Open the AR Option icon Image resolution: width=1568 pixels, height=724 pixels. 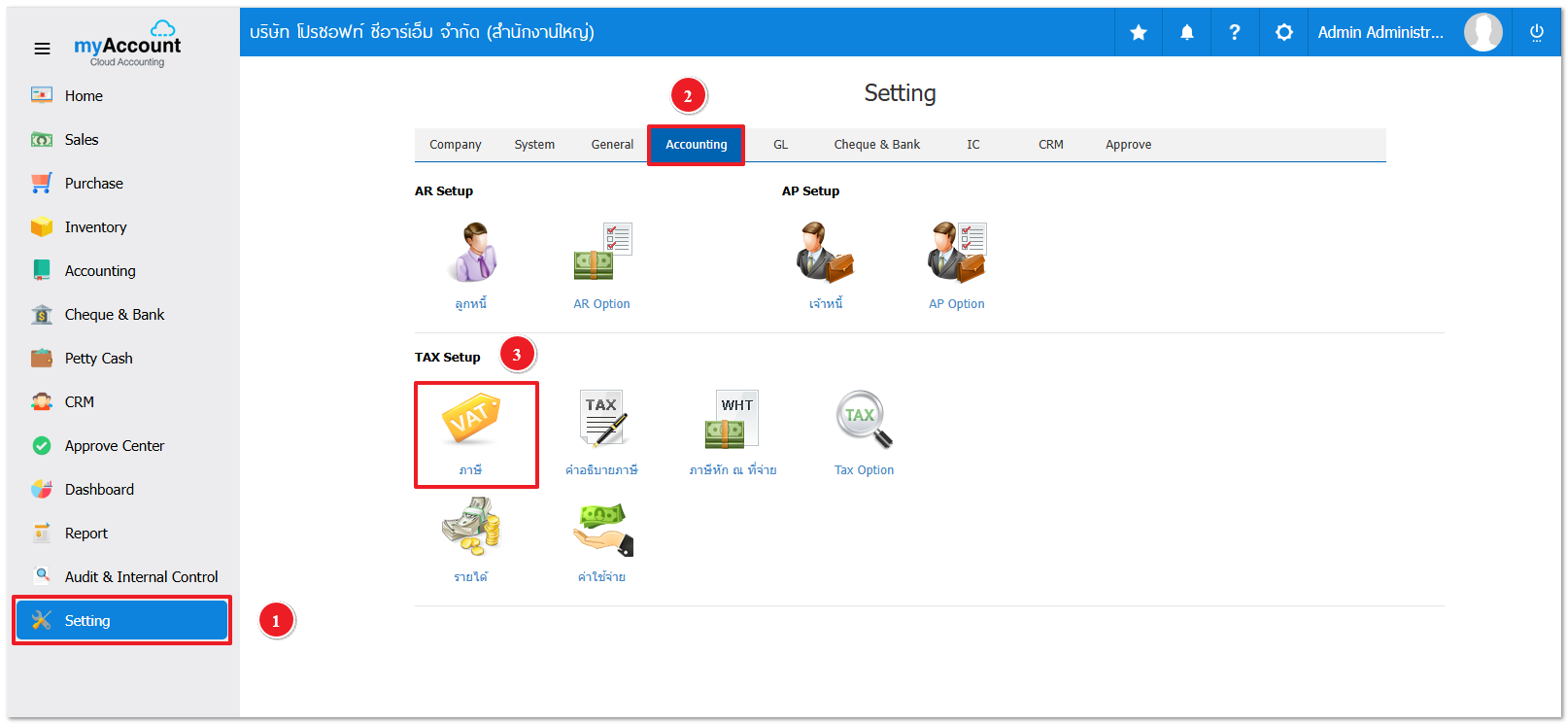(601, 253)
